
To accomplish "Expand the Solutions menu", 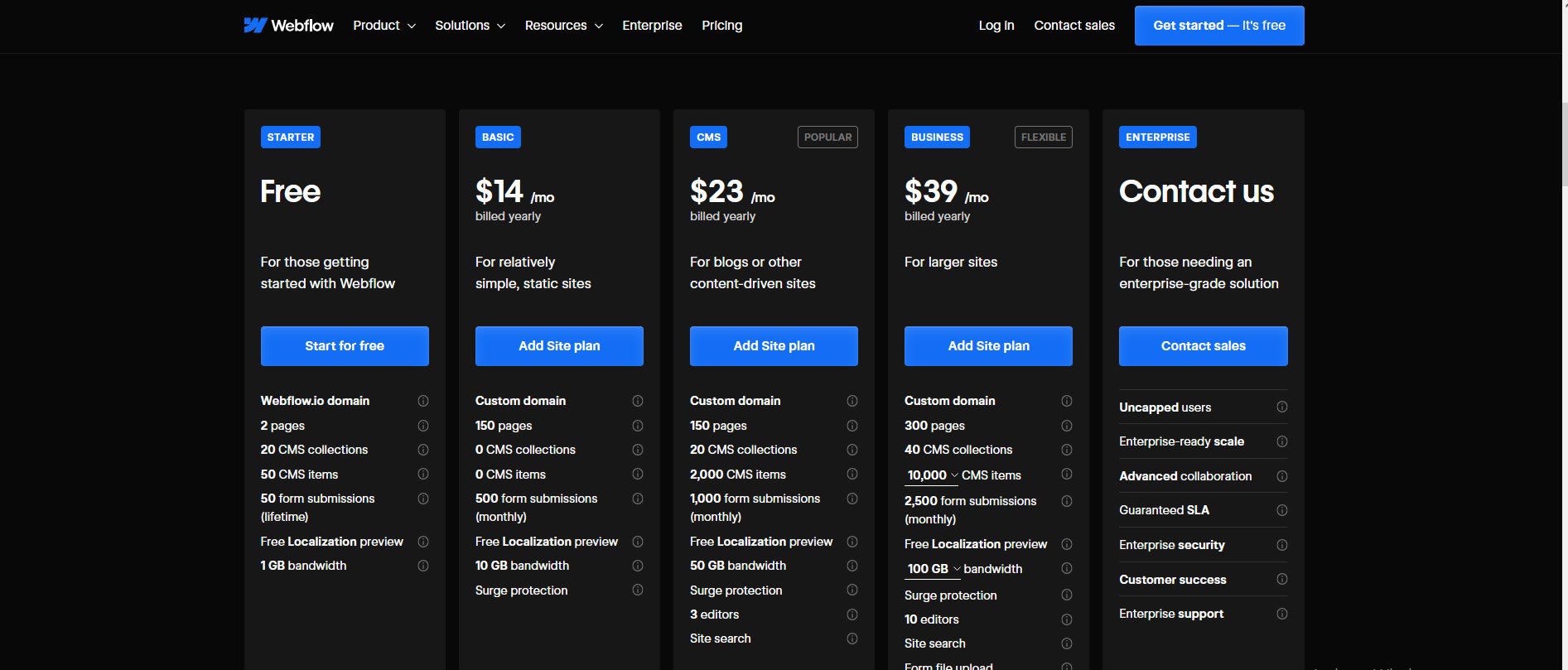I will pos(470,26).
